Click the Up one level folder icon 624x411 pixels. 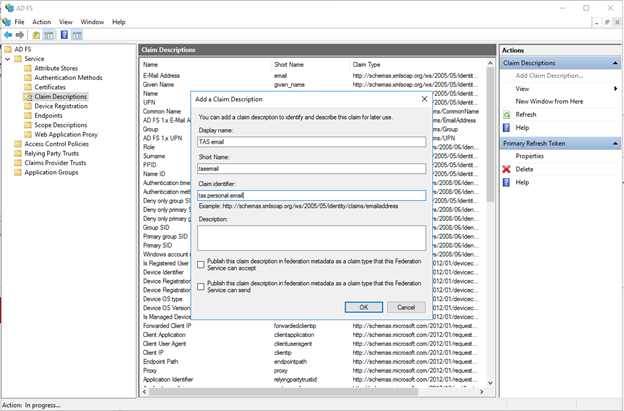pyautogui.click(x=36, y=35)
